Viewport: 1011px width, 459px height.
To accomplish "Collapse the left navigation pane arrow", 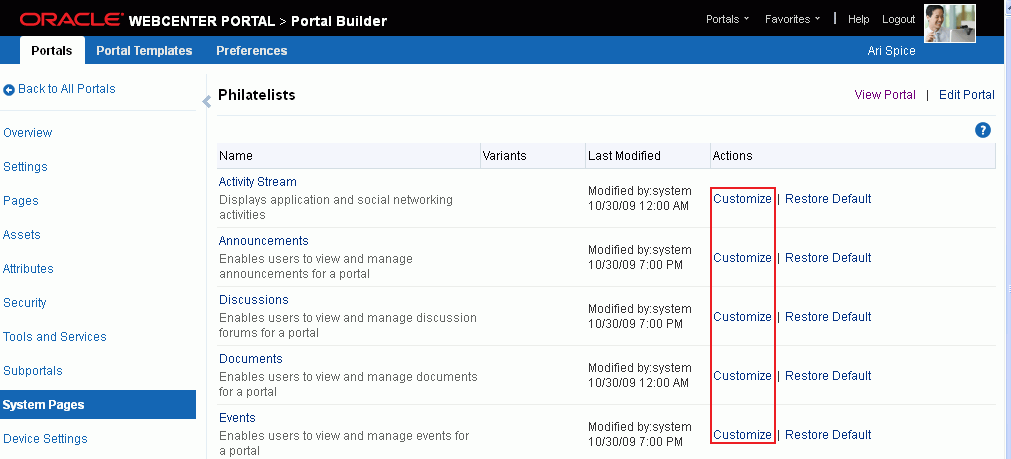I will 206,101.
